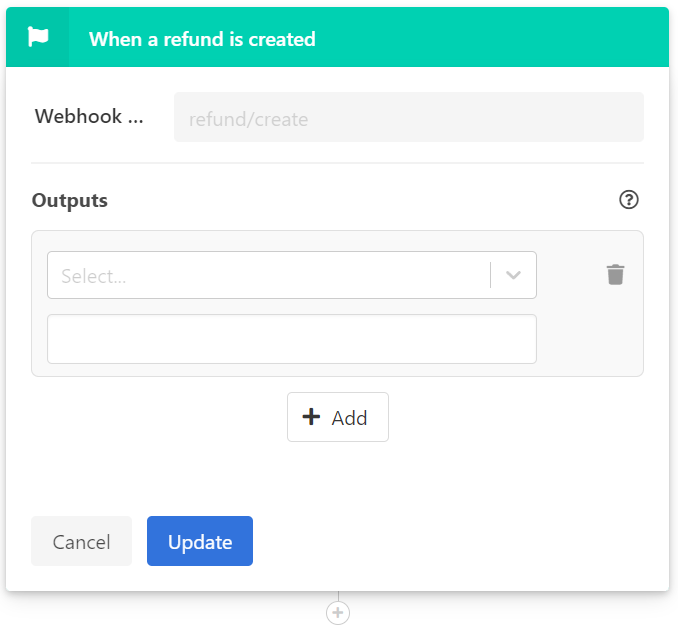The image size is (678, 627).
Task: Click the Cancel button label text
Action: pos(81,542)
